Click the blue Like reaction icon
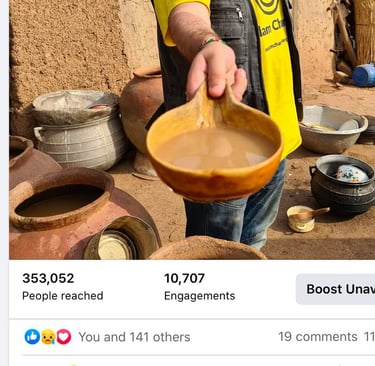The image size is (375, 366). [32, 337]
